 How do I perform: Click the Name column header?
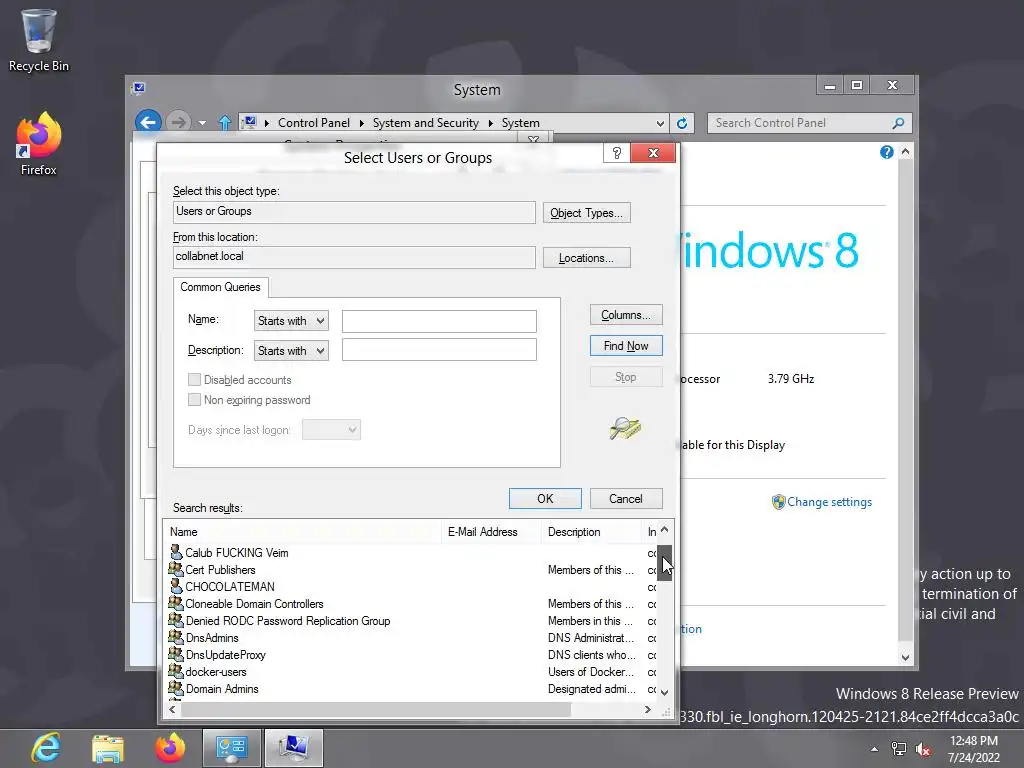point(302,532)
